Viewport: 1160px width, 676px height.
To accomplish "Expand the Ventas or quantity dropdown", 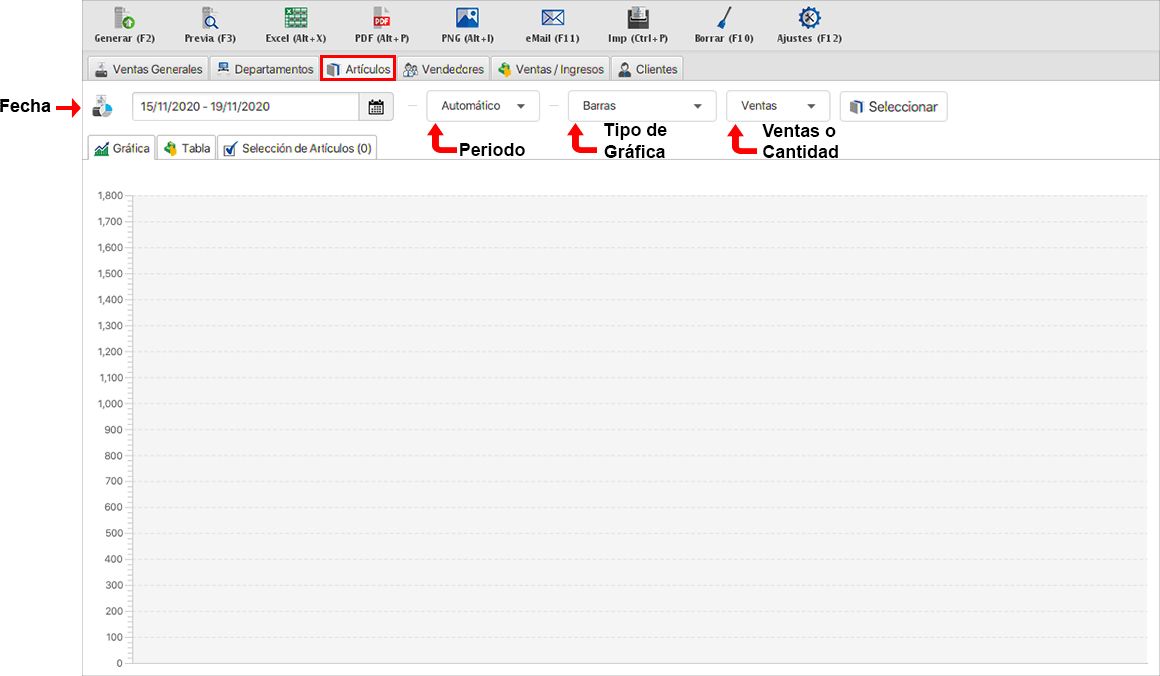I will (778, 106).
